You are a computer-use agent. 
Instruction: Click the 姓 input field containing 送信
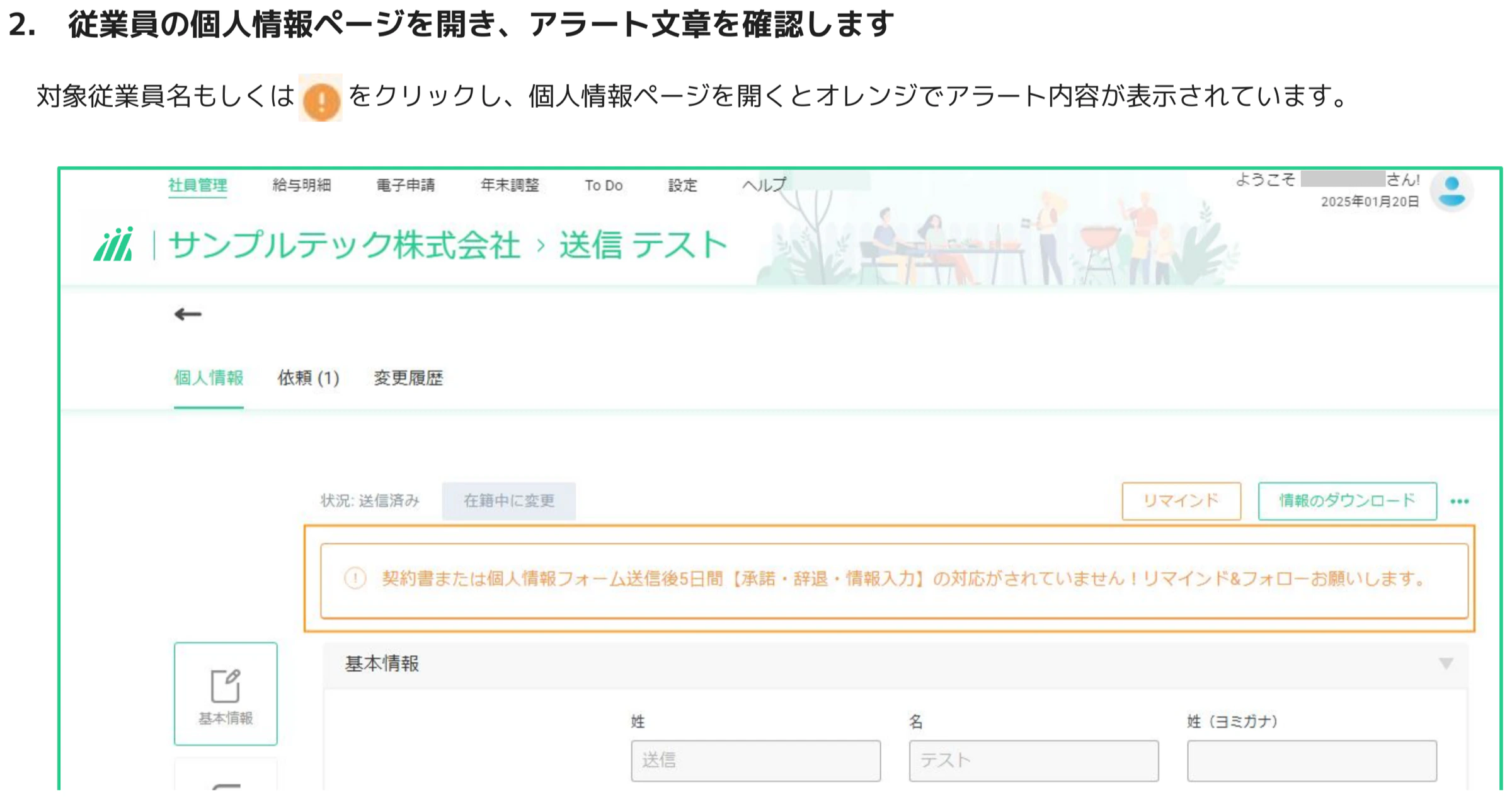coord(756,761)
